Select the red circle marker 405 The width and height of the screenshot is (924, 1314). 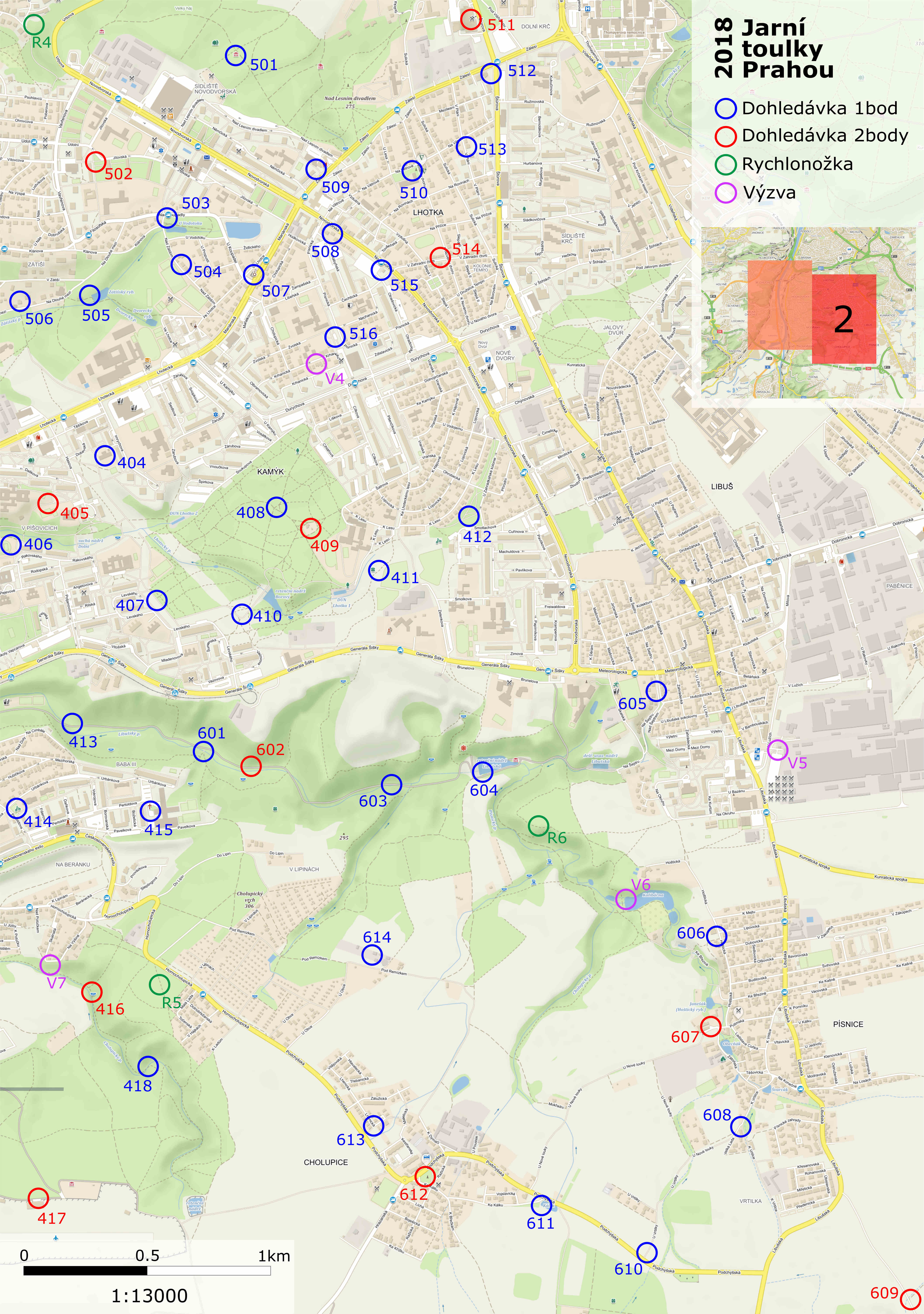[x=48, y=504]
